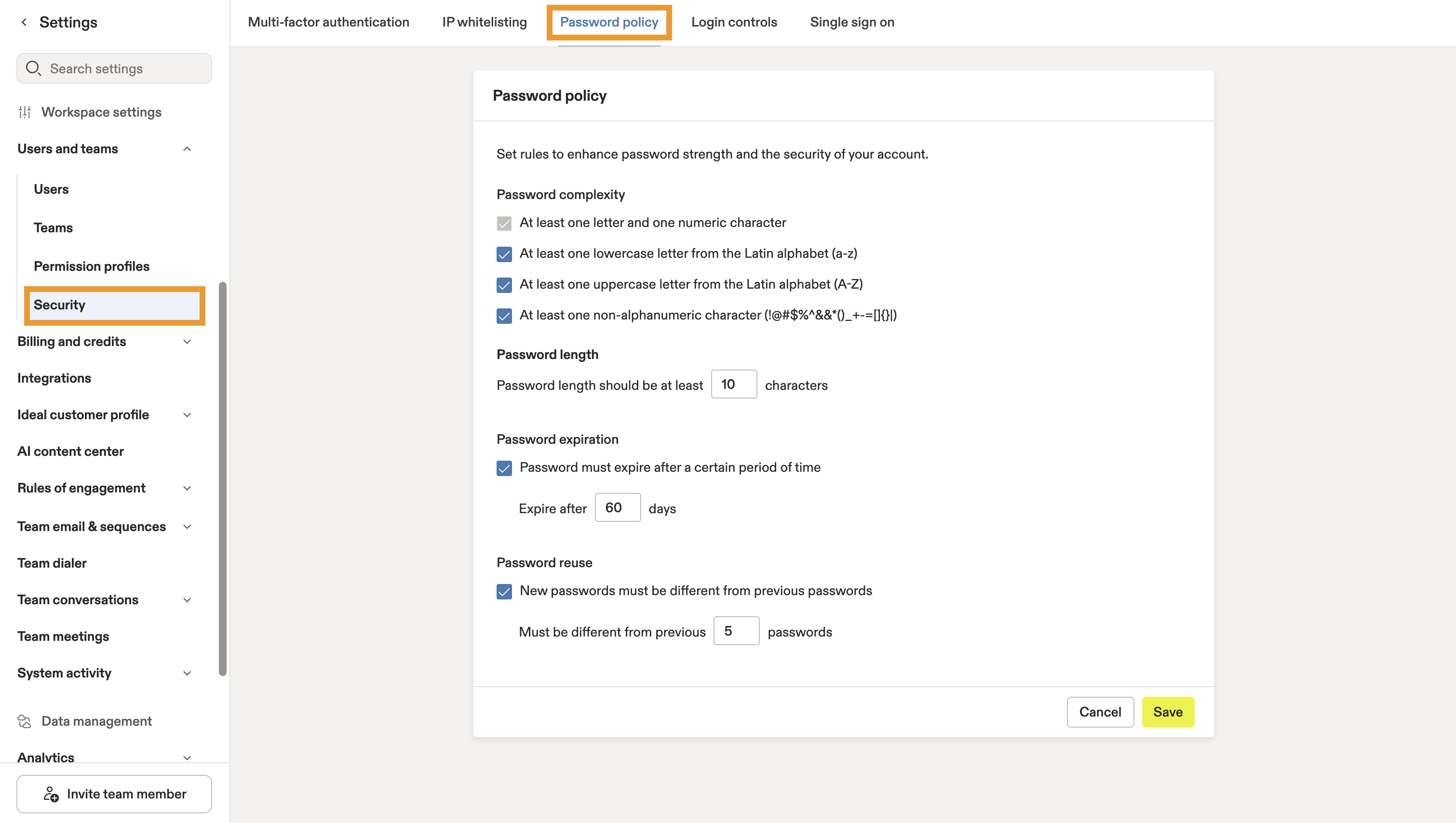Expand Team email & sequences section

187,526
